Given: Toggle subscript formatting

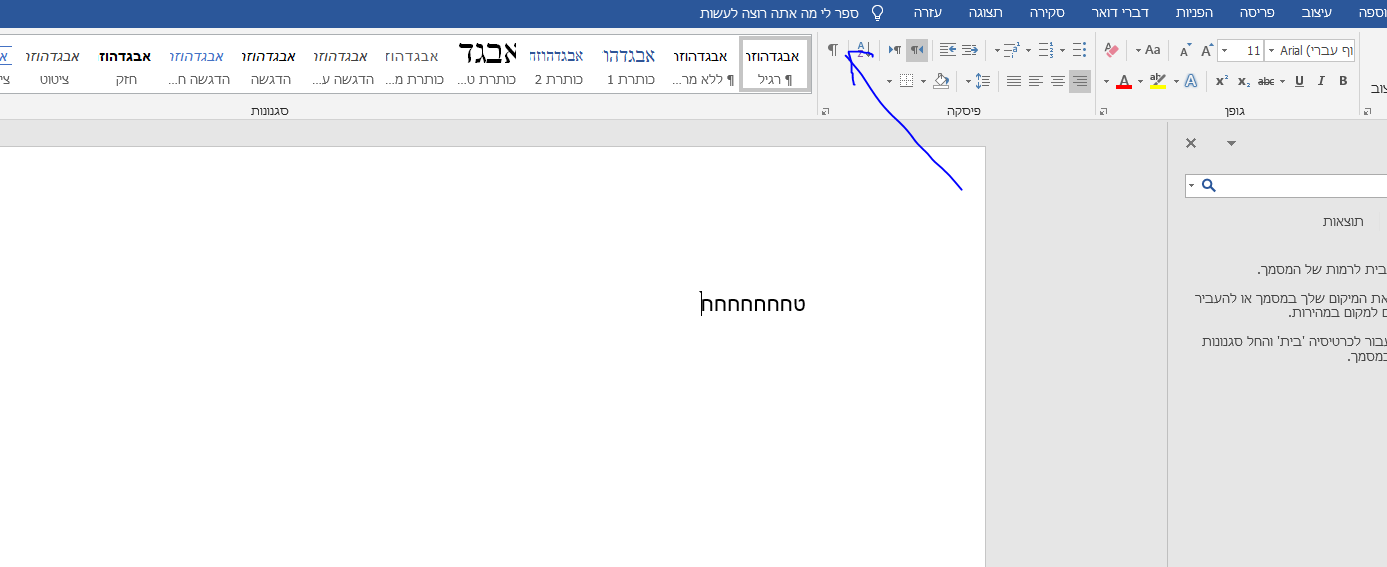Looking at the screenshot, I should pos(1244,81).
